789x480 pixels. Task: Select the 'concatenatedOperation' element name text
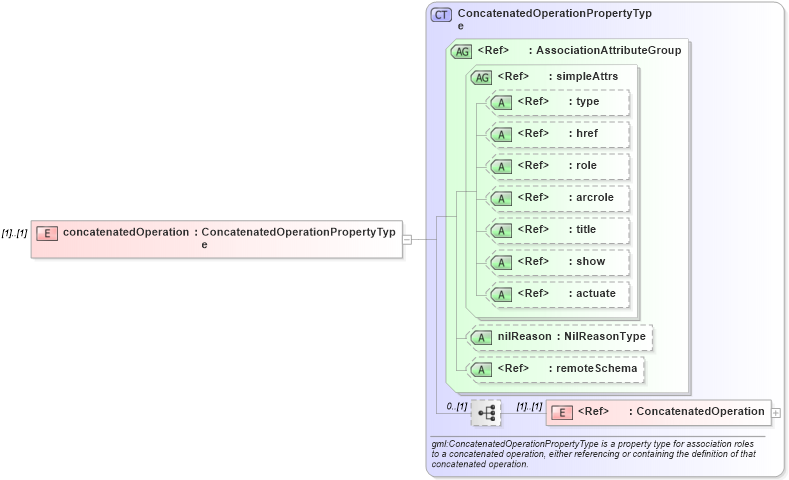[126, 232]
